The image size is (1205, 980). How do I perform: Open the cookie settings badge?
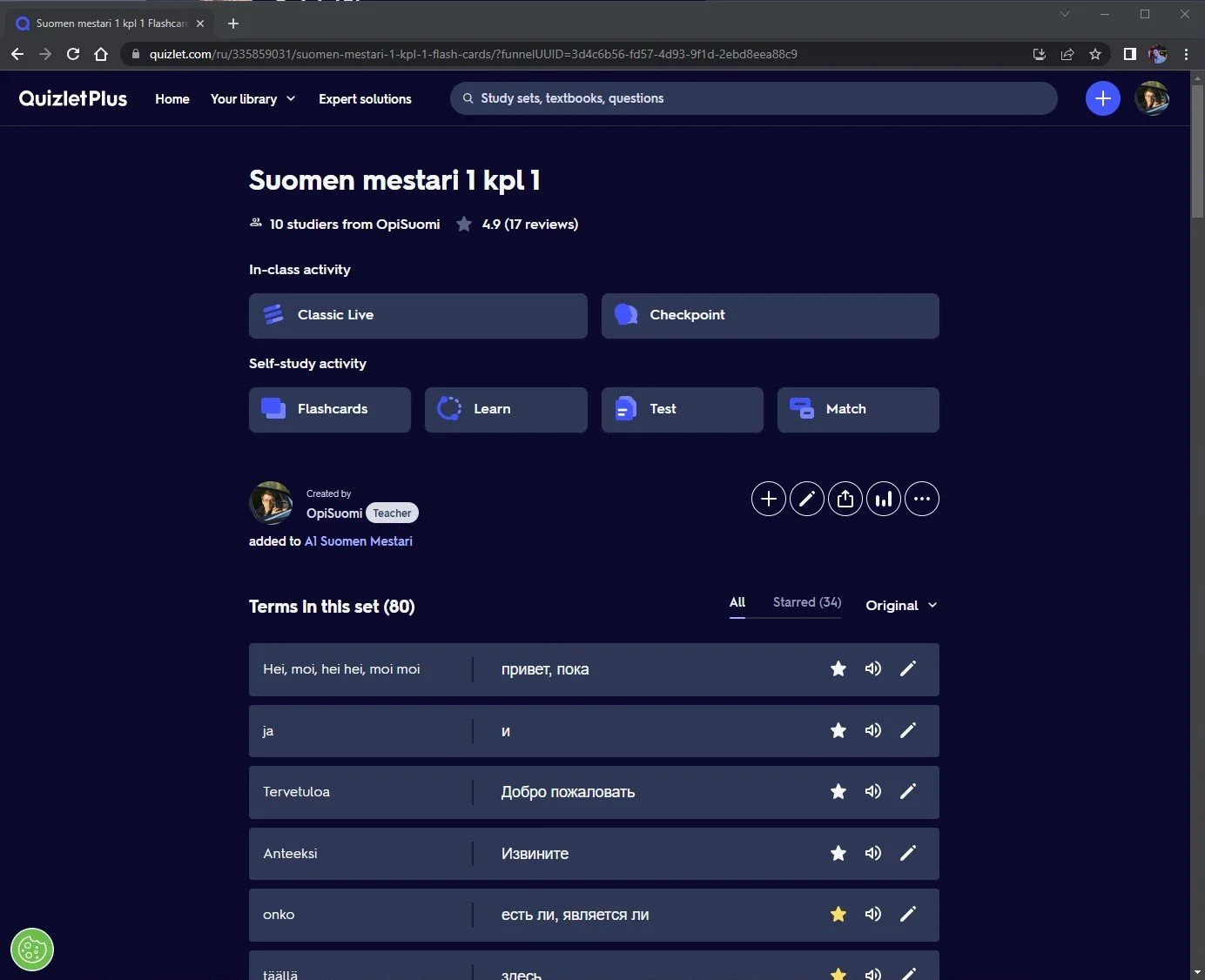(x=32, y=949)
